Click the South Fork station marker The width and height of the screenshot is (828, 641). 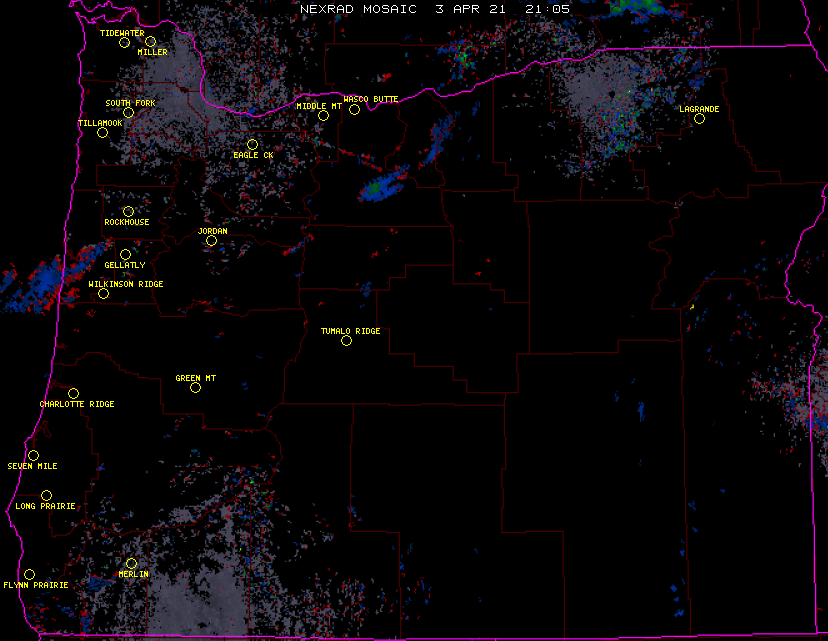click(x=128, y=112)
